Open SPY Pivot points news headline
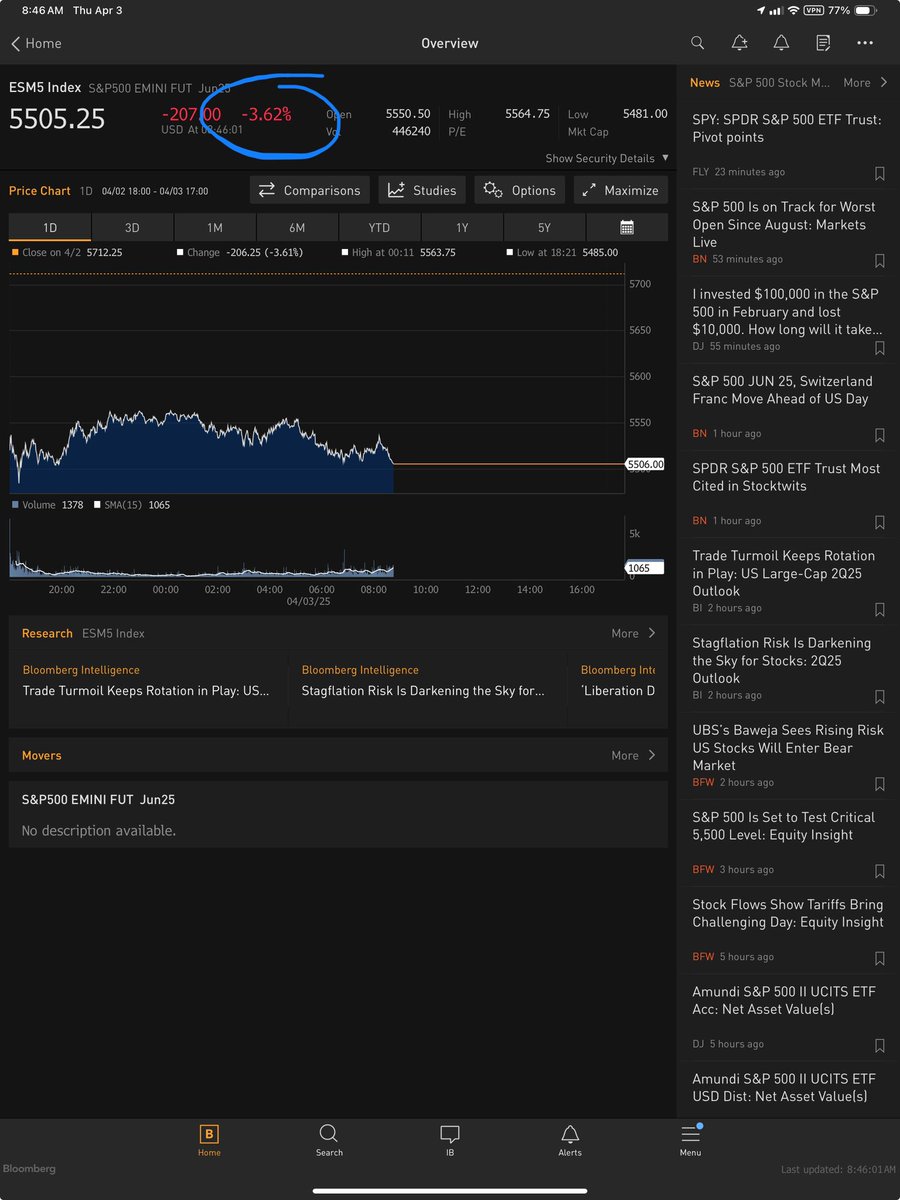The height and width of the screenshot is (1200, 900). tap(787, 128)
